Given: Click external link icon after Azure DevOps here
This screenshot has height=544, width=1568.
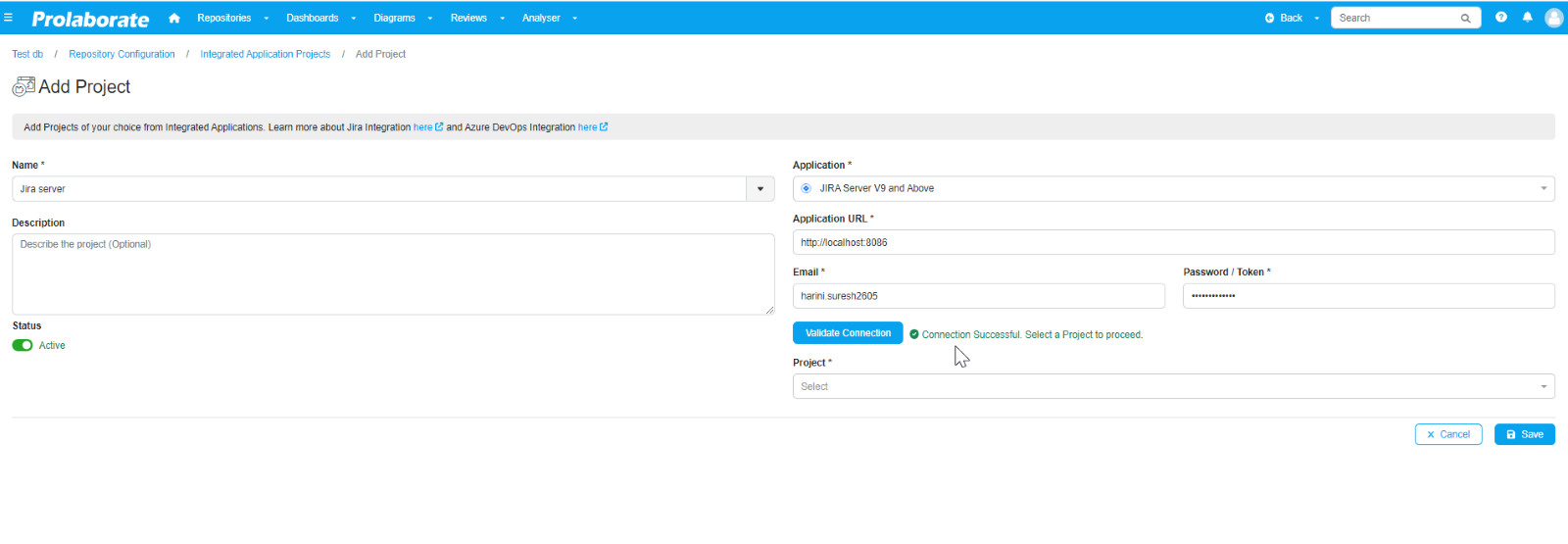Looking at the screenshot, I should click(604, 126).
